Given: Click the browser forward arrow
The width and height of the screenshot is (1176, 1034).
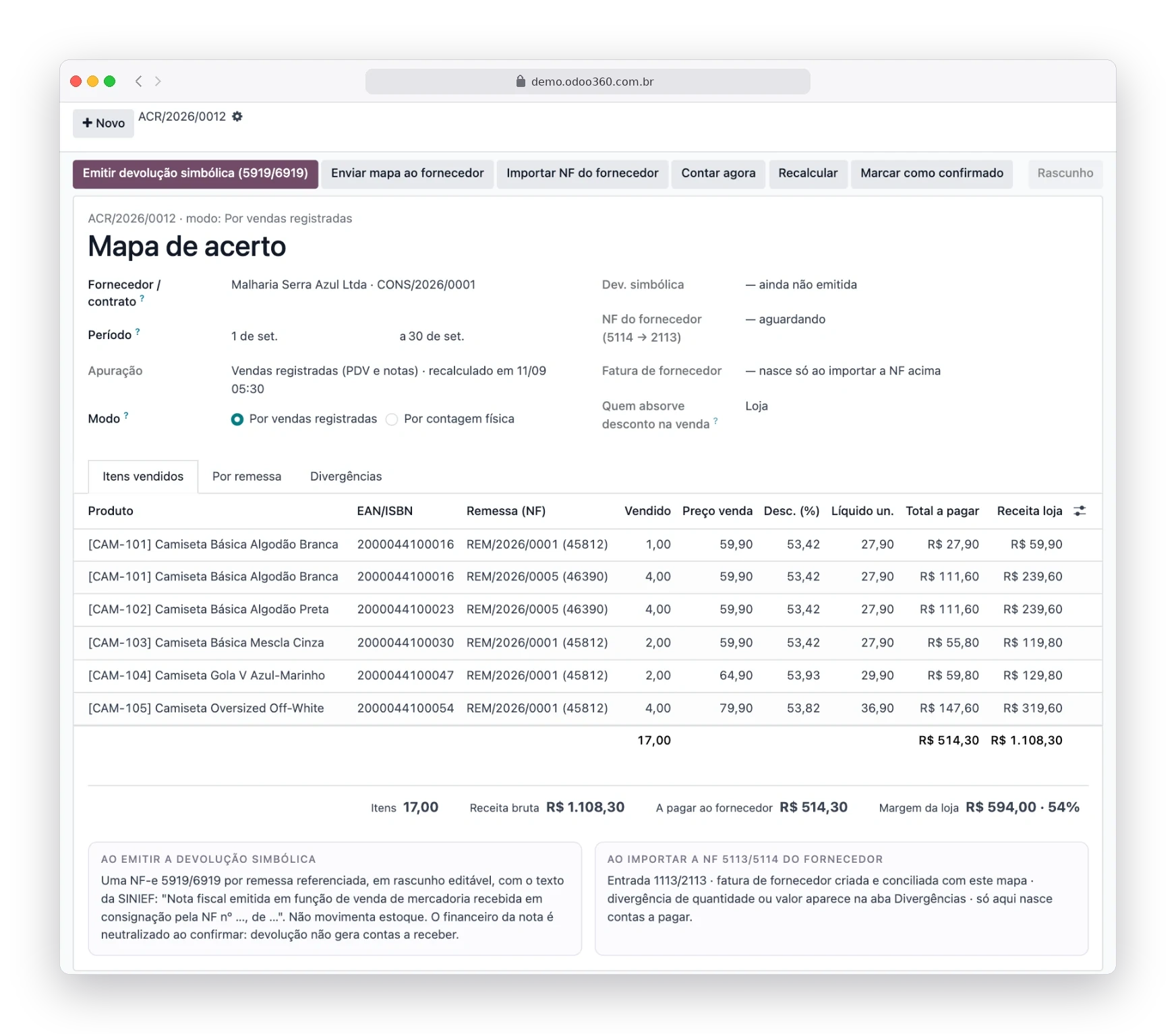Looking at the screenshot, I should [x=158, y=82].
